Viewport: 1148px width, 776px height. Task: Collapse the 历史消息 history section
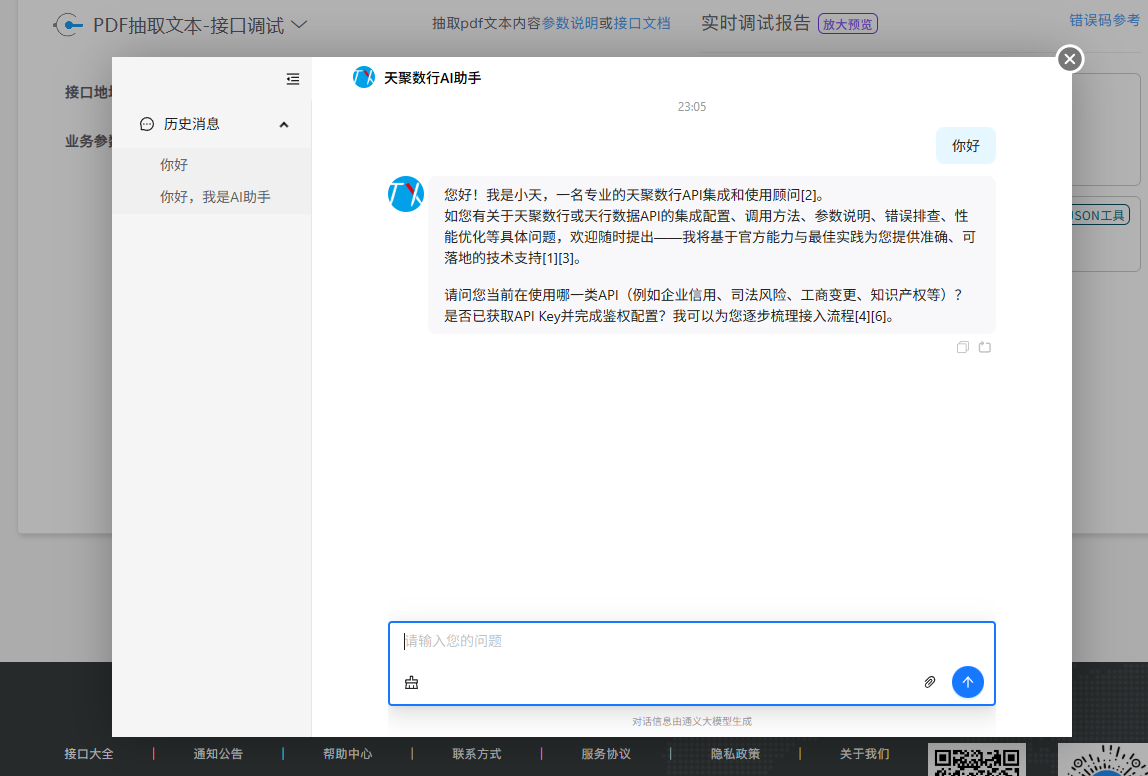pyautogui.click(x=284, y=124)
